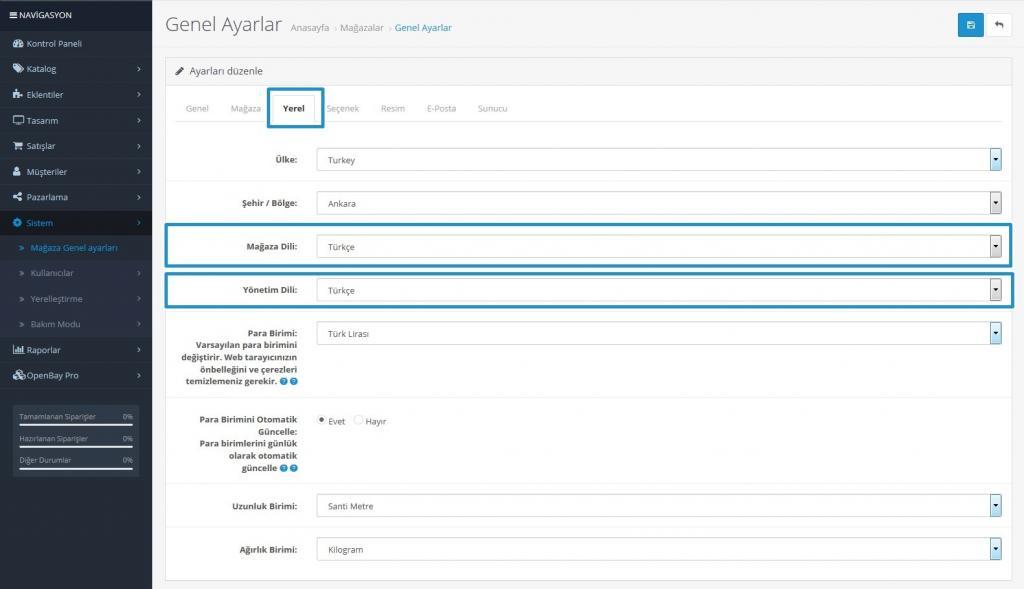The image size is (1024, 589).
Task: Click the Satışlar shopping cart icon
Action: (x=18, y=146)
